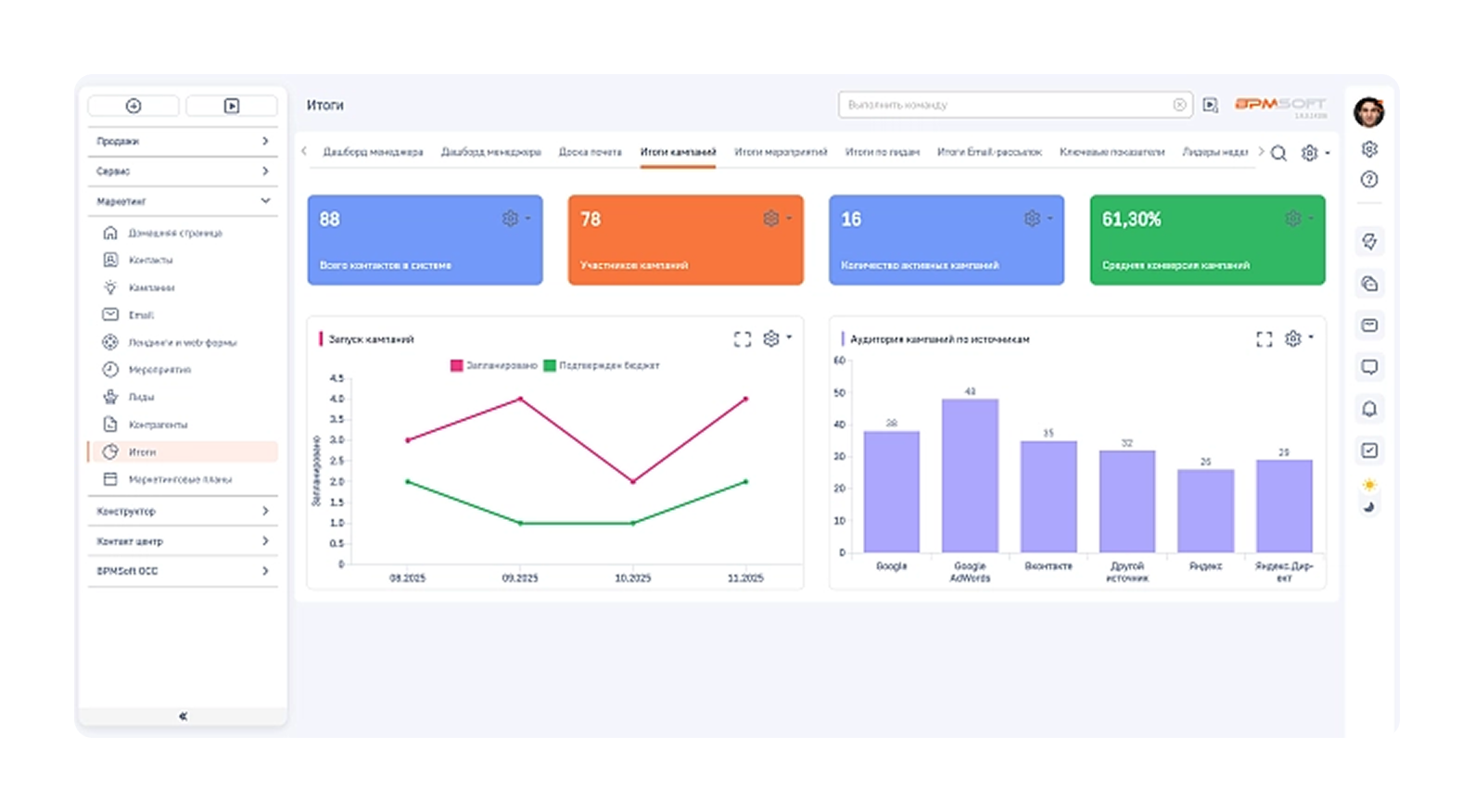This screenshot has height=812, width=1474.
Task: Expand the Контакт центр section
Action: point(183,541)
